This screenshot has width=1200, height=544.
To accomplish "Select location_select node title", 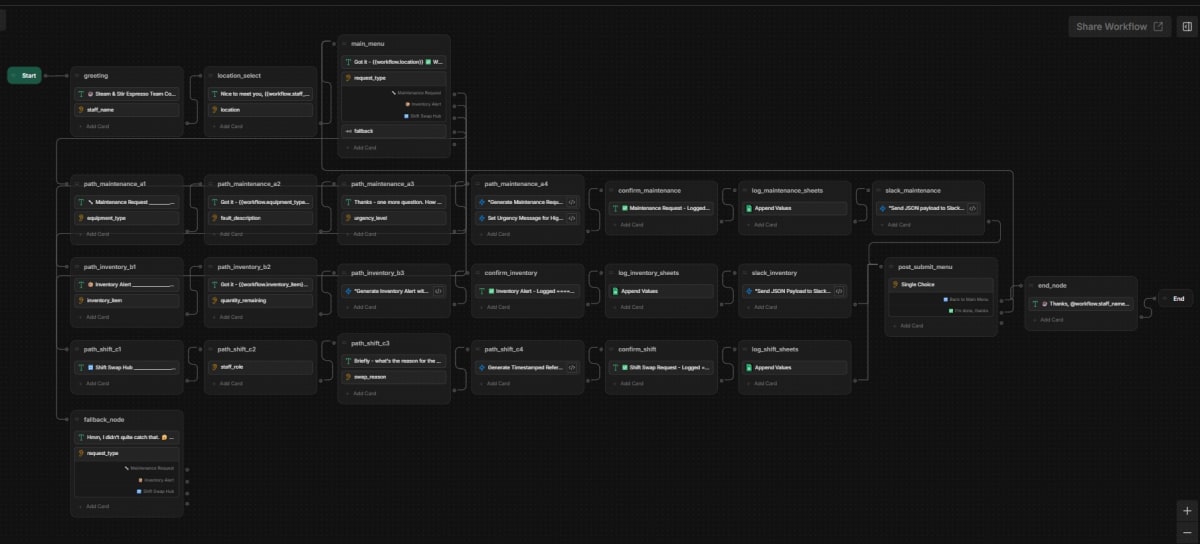I will (239, 75).
